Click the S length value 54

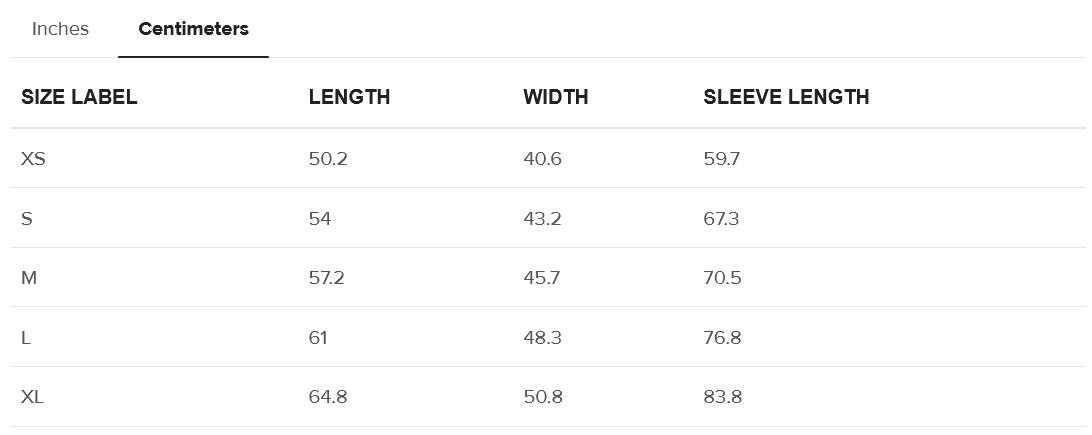[x=320, y=218]
